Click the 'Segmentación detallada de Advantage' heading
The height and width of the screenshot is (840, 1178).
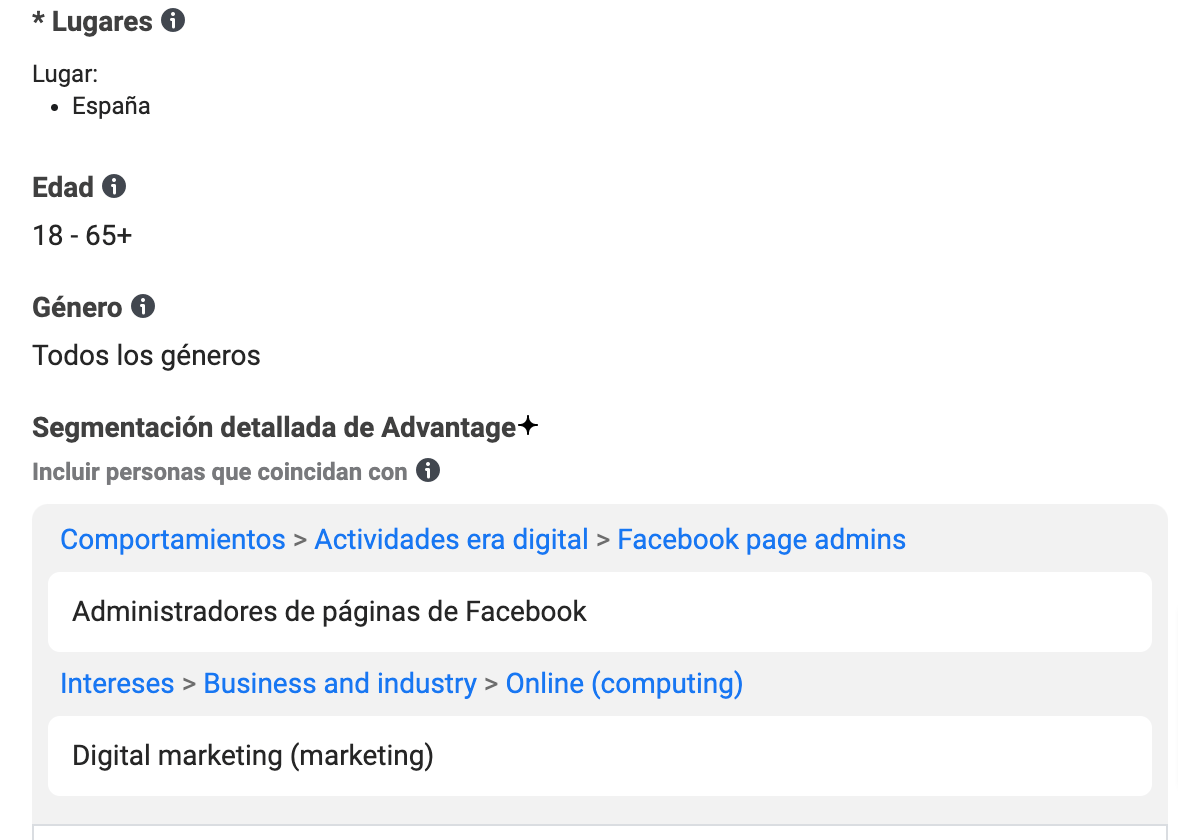[x=273, y=428]
